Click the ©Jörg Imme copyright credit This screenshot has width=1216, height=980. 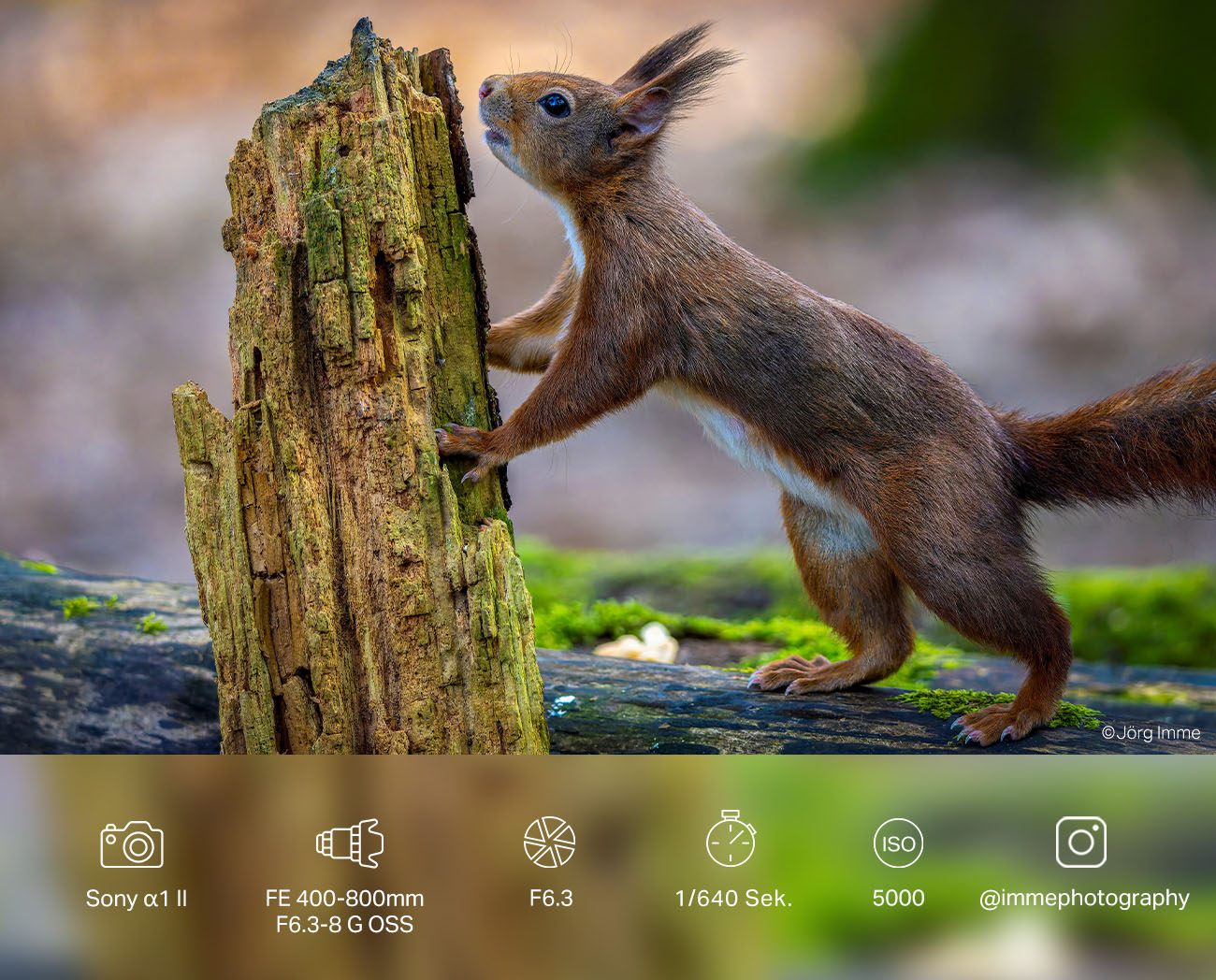click(1151, 733)
